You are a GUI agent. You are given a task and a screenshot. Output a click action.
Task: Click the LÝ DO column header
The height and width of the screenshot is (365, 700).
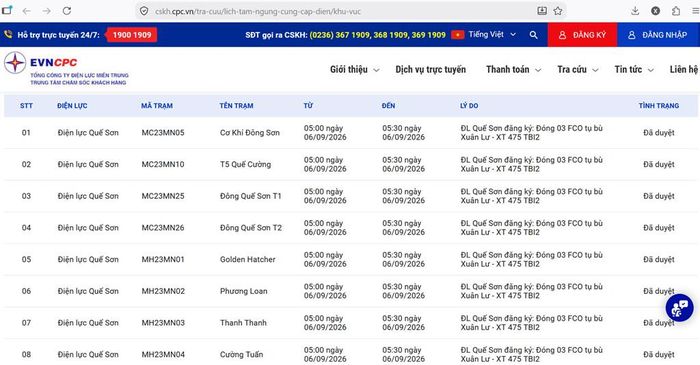pos(469,106)
